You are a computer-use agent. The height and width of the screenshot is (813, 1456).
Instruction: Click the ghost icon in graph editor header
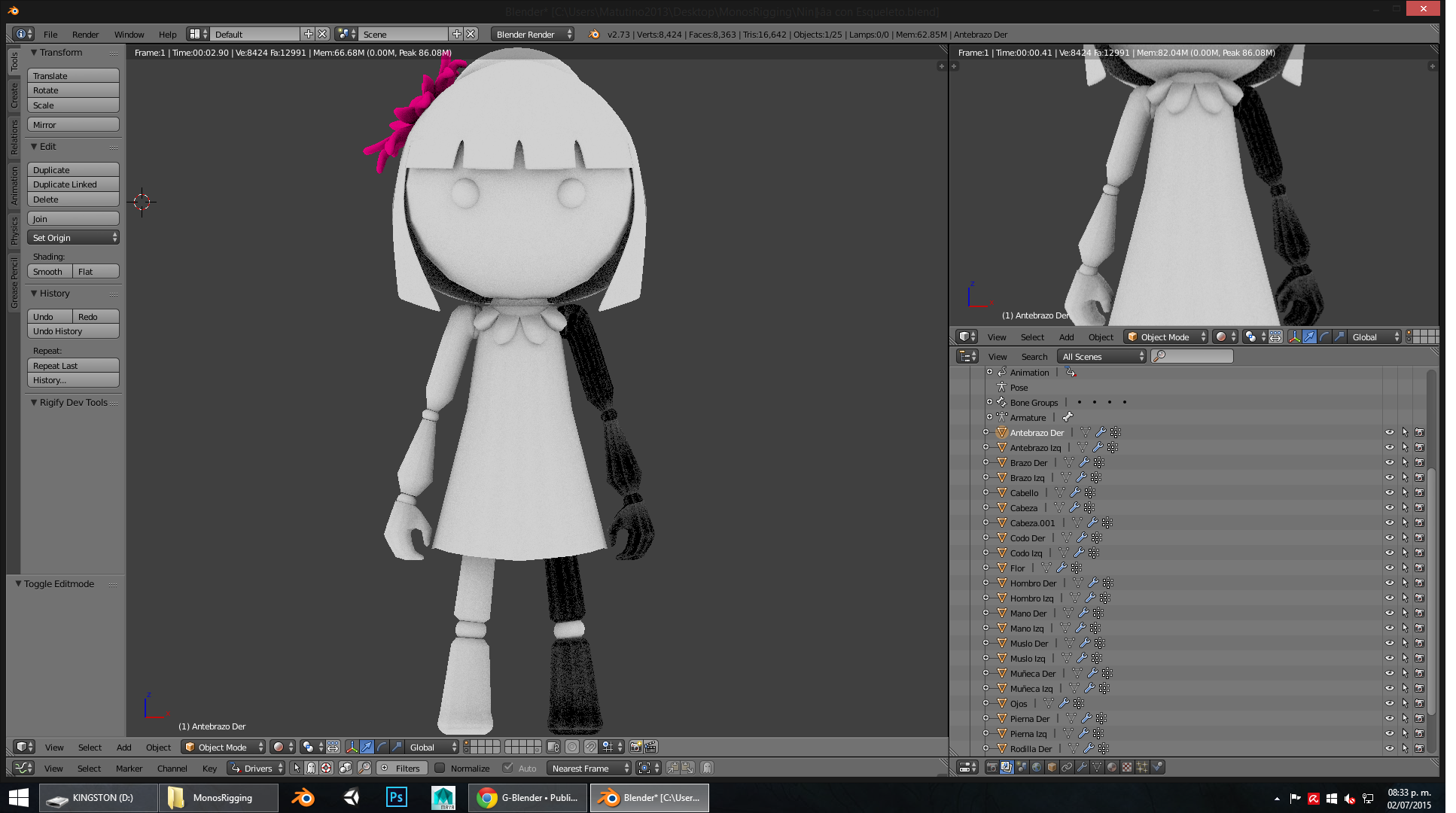pyautogui.click(x=311, y=768)
